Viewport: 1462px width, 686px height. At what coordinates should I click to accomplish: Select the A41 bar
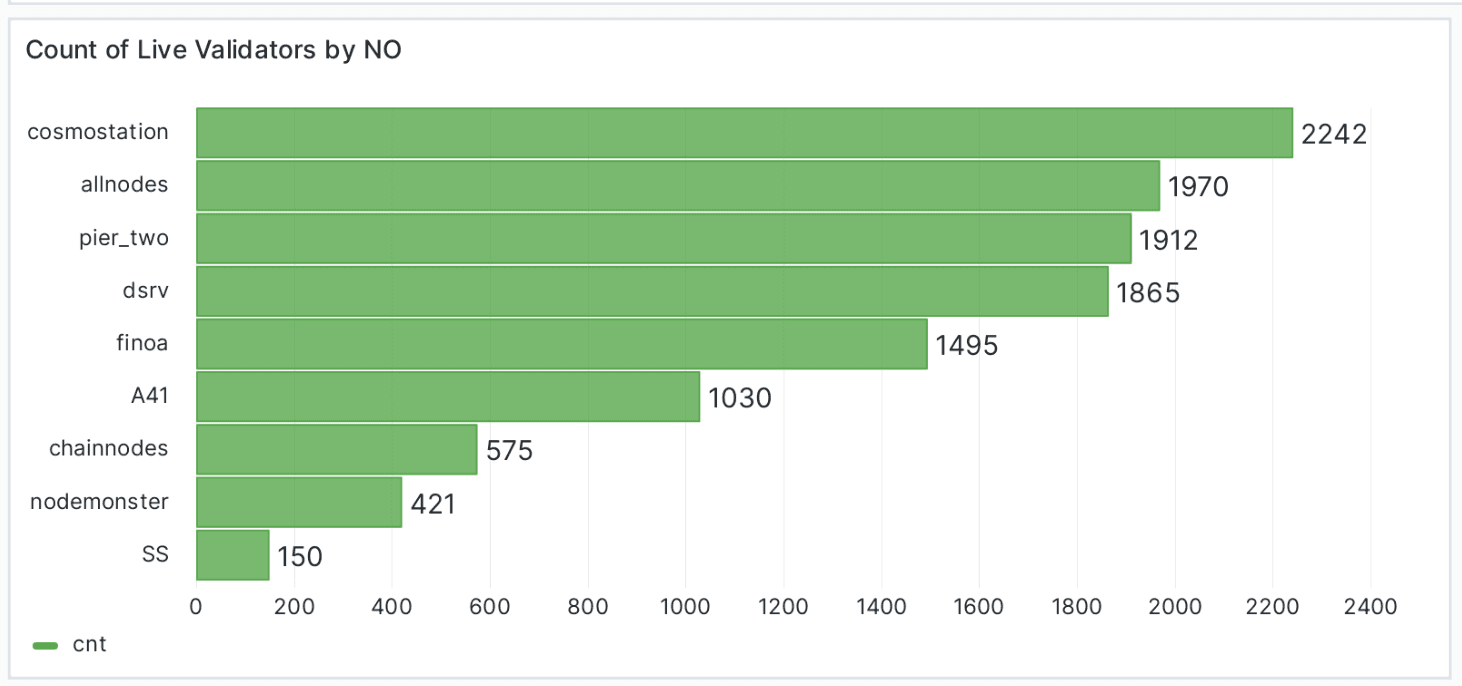[447, 398]
